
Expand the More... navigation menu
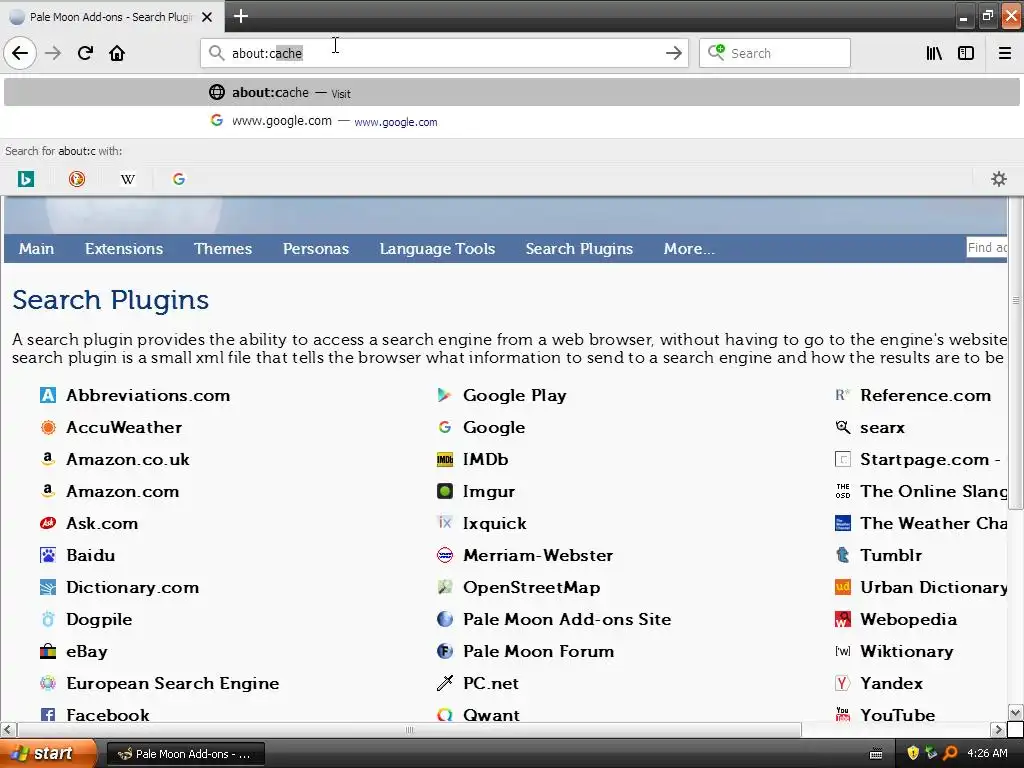[689, 249]
